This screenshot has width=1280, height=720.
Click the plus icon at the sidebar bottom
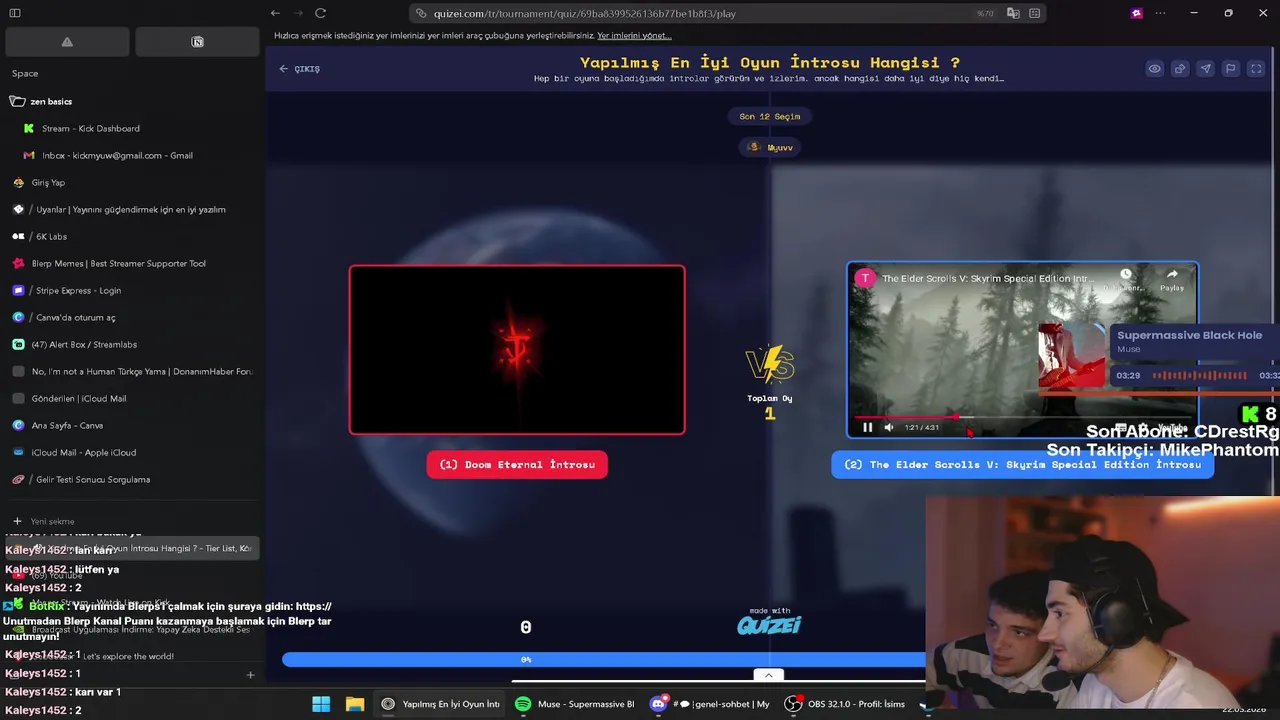click(250, 675)
